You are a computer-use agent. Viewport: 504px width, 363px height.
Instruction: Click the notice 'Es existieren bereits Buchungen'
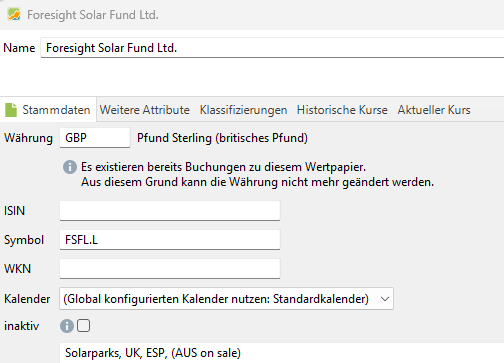pyautogui.click(x=223, y=167)
